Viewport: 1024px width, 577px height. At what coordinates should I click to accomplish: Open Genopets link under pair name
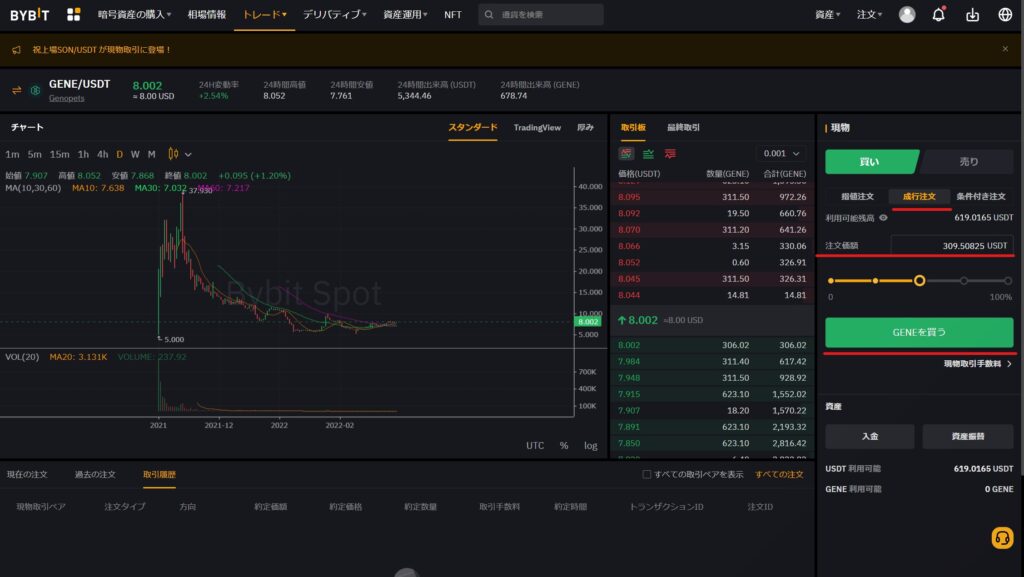point(67,98)
